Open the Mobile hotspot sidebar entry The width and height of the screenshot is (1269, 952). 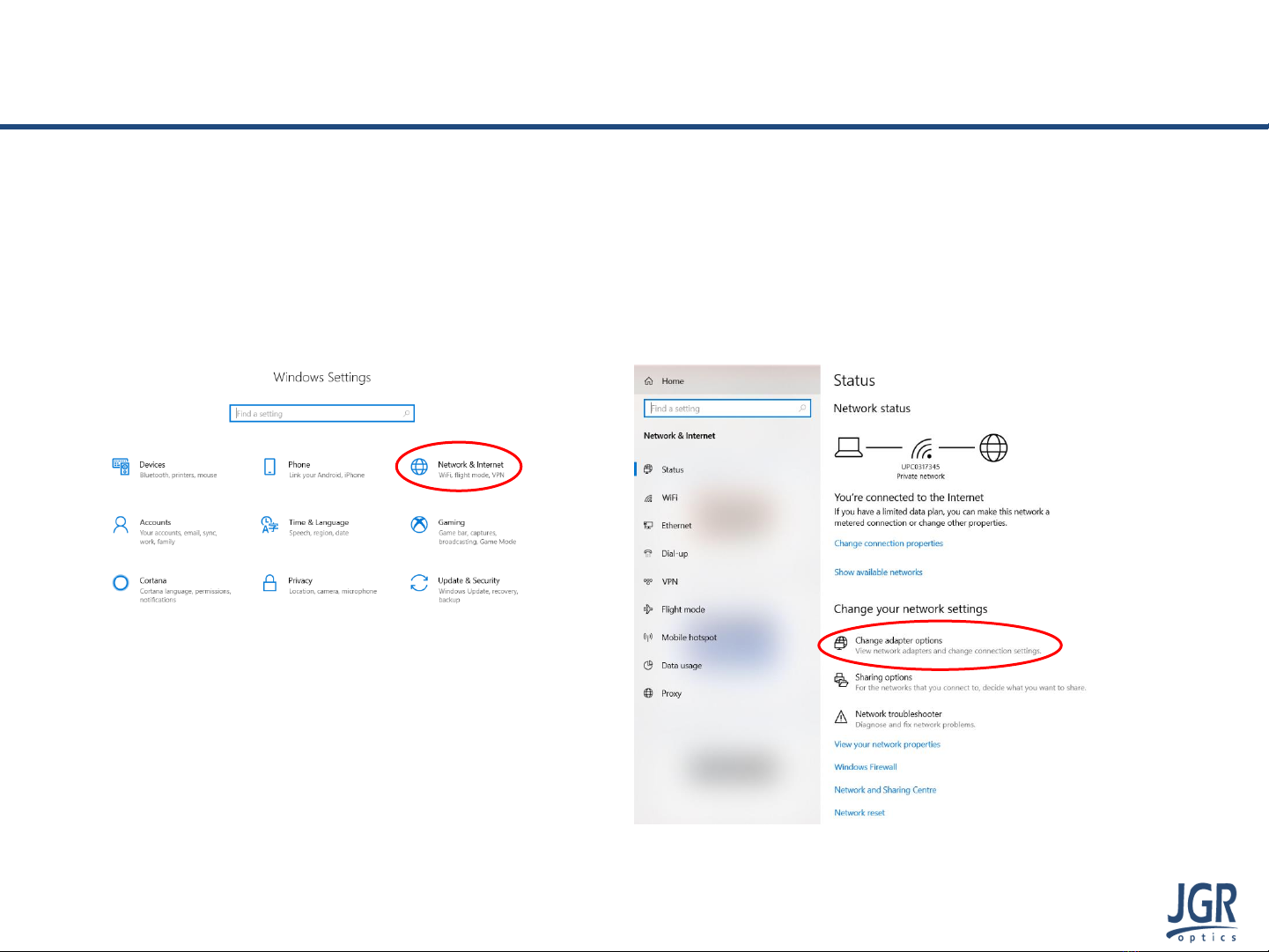(x=689, y=638)
